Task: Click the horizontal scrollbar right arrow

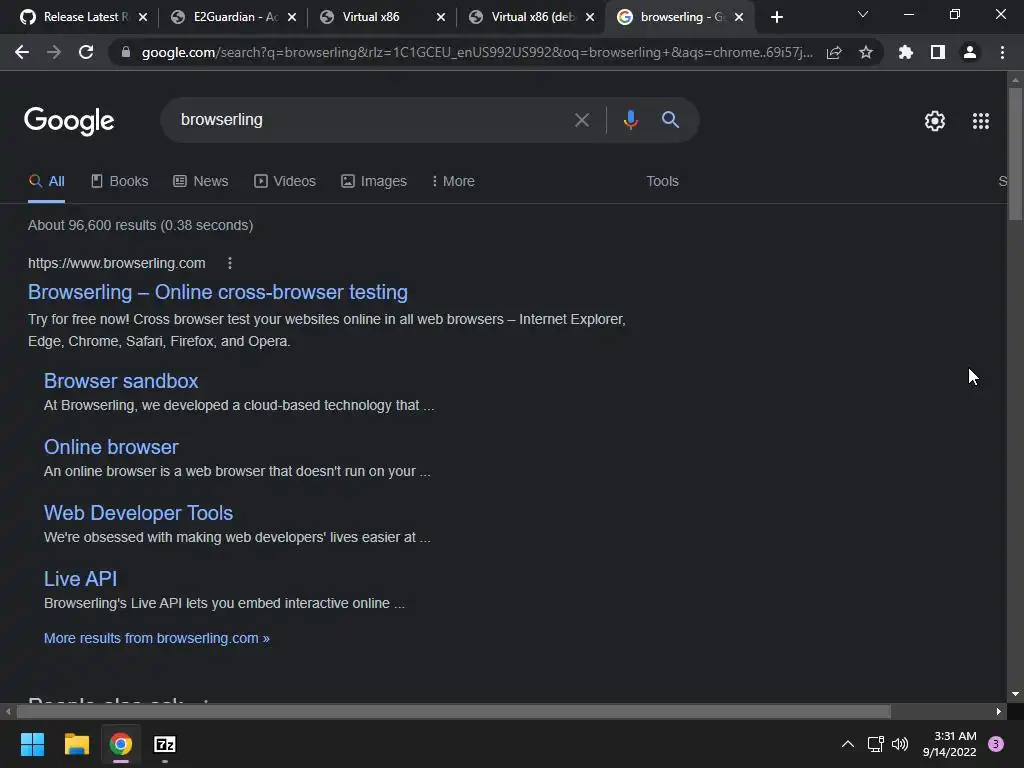Action: point(999,711)
